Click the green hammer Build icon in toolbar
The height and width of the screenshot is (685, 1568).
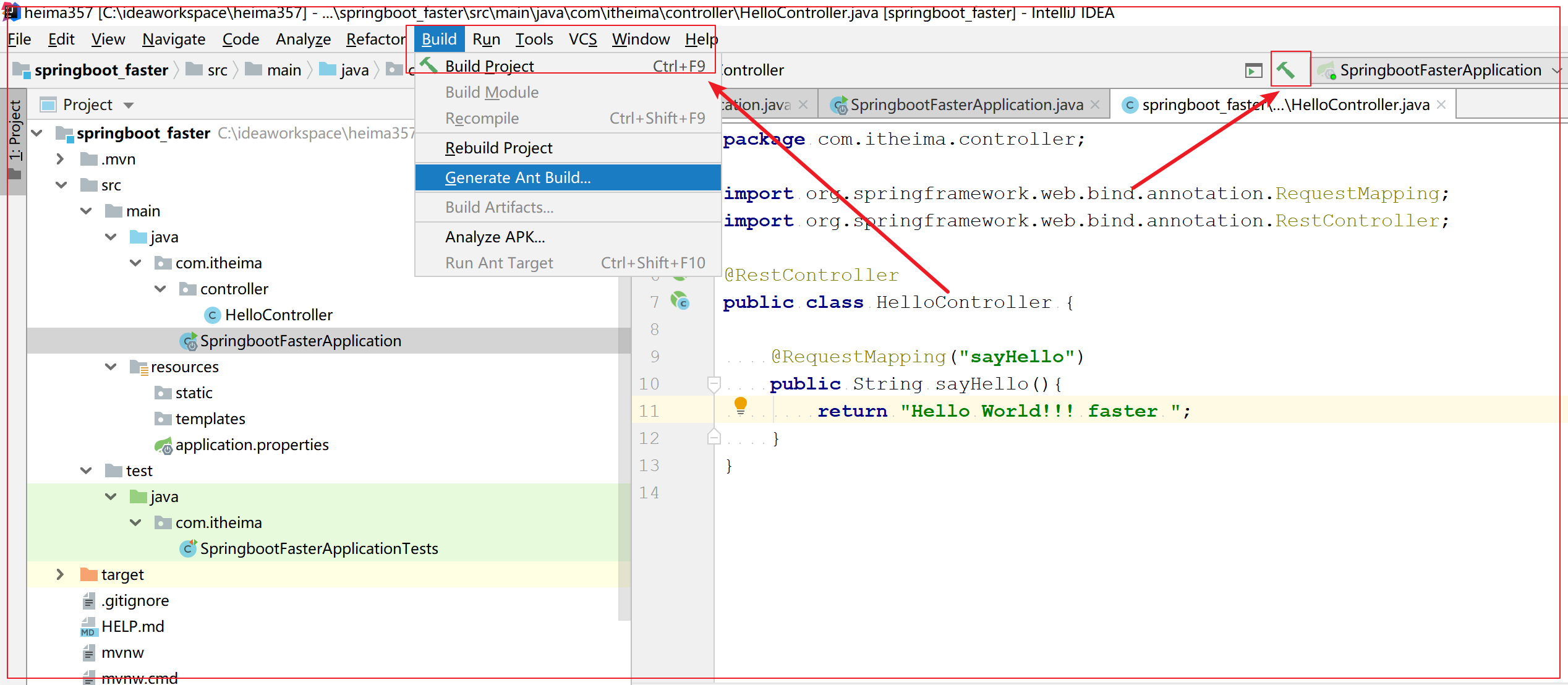[1287, 70]
